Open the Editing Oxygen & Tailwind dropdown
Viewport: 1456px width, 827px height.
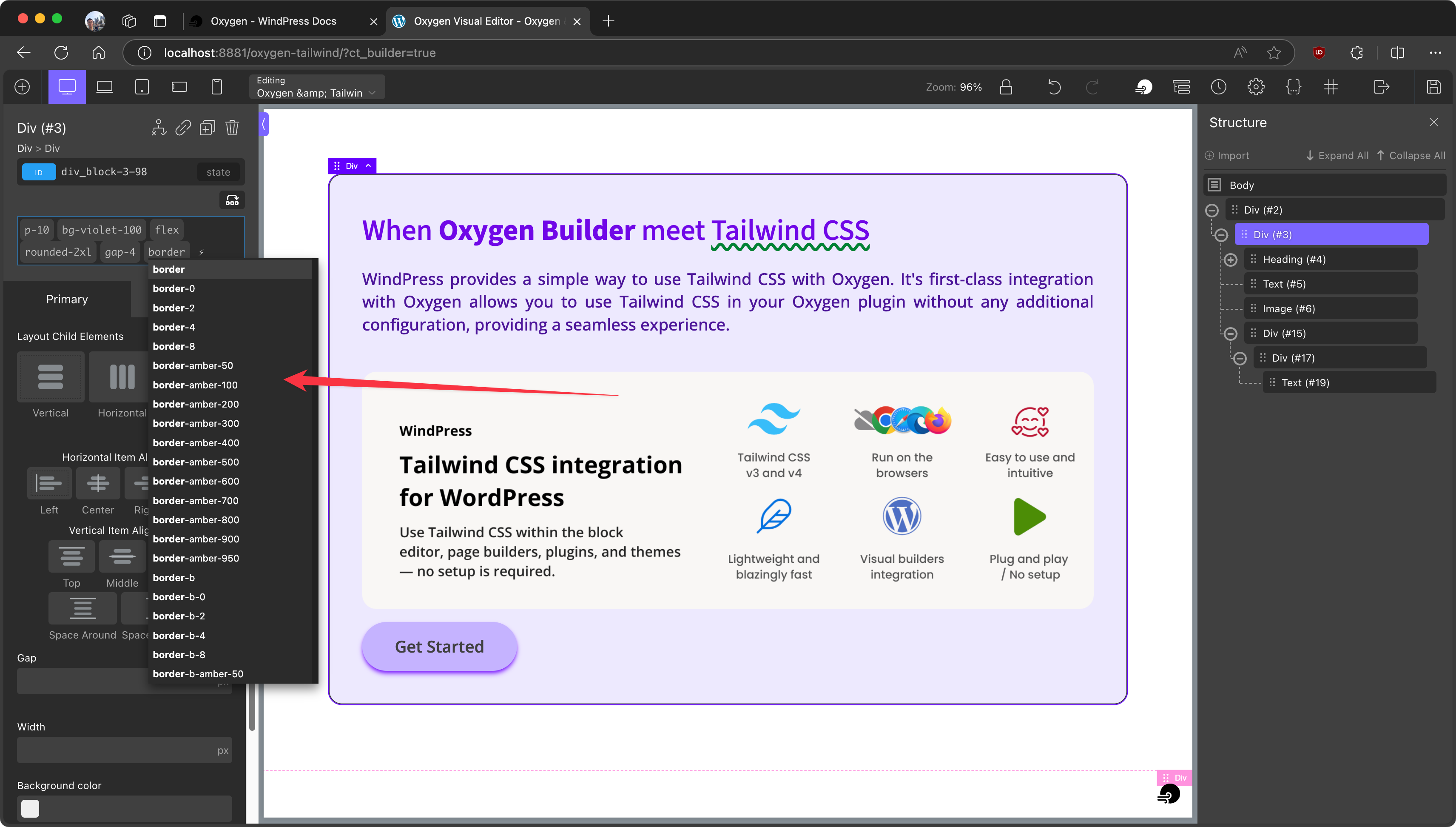tap(317, 87)
